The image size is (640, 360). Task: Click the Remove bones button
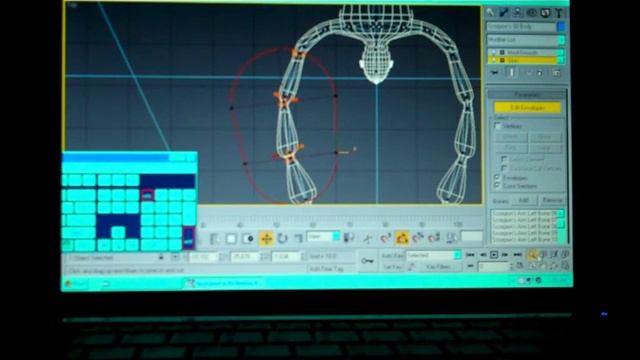pos(552,200)
